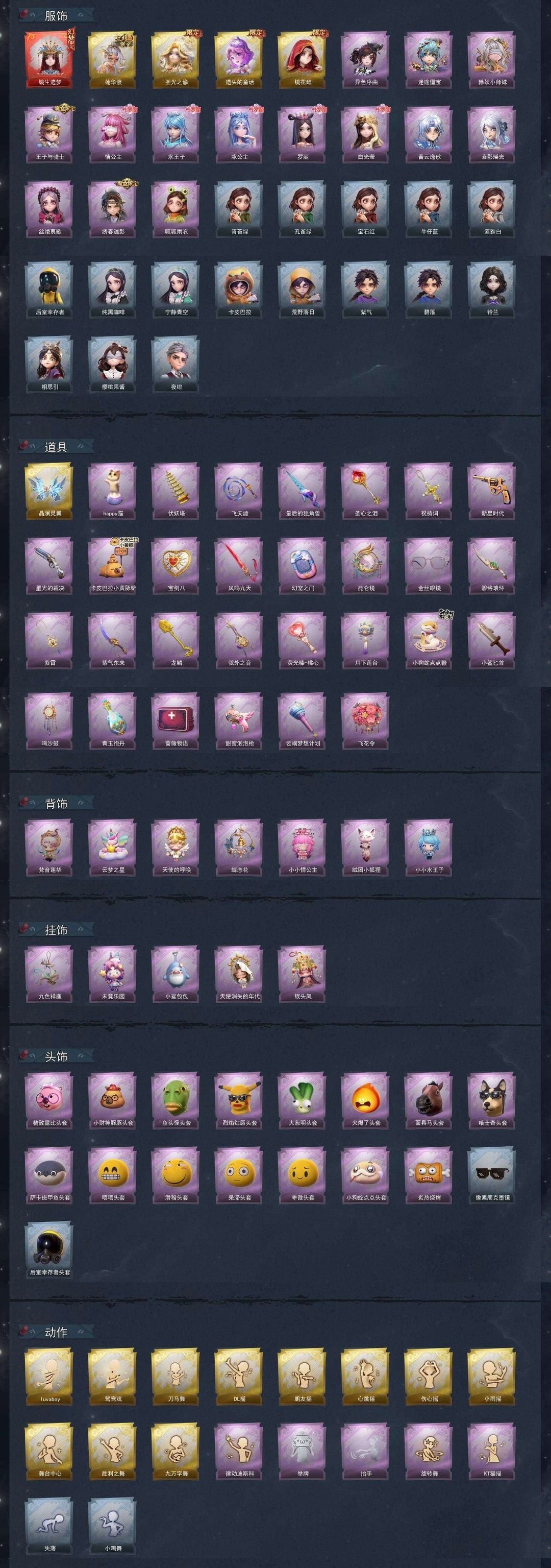Image resolution: width=551 pixels, height=1568 pixels.
Task: Select the 卡皮巴拉 costume
Action: 239,290
